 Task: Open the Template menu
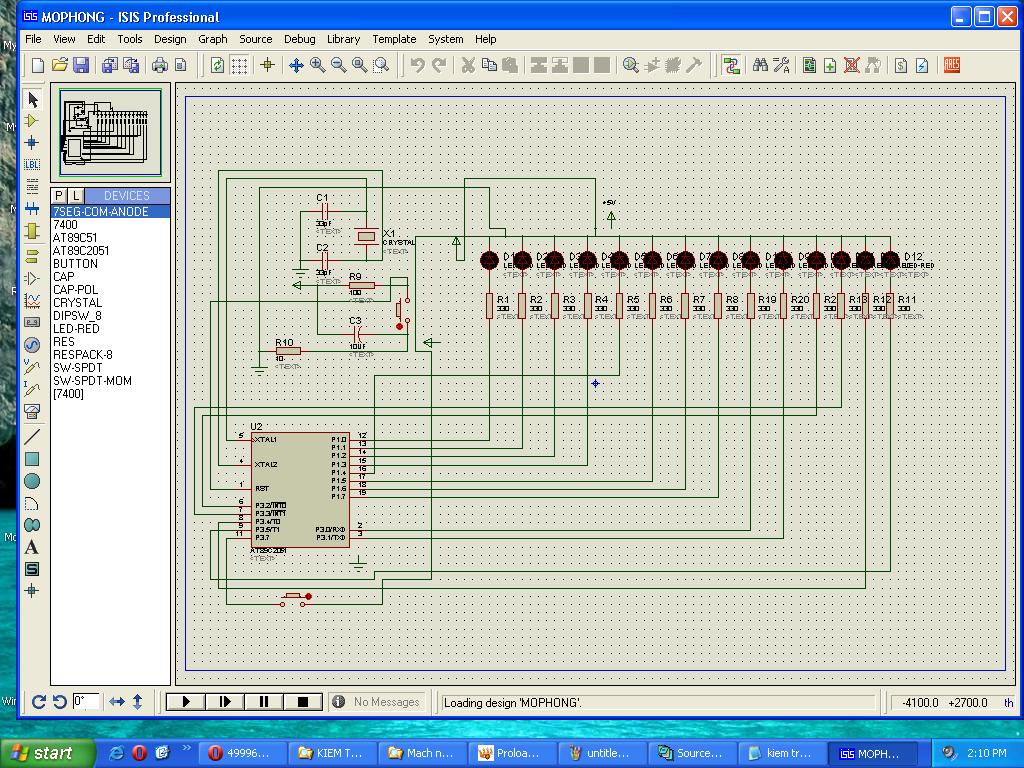coord(394,39)
